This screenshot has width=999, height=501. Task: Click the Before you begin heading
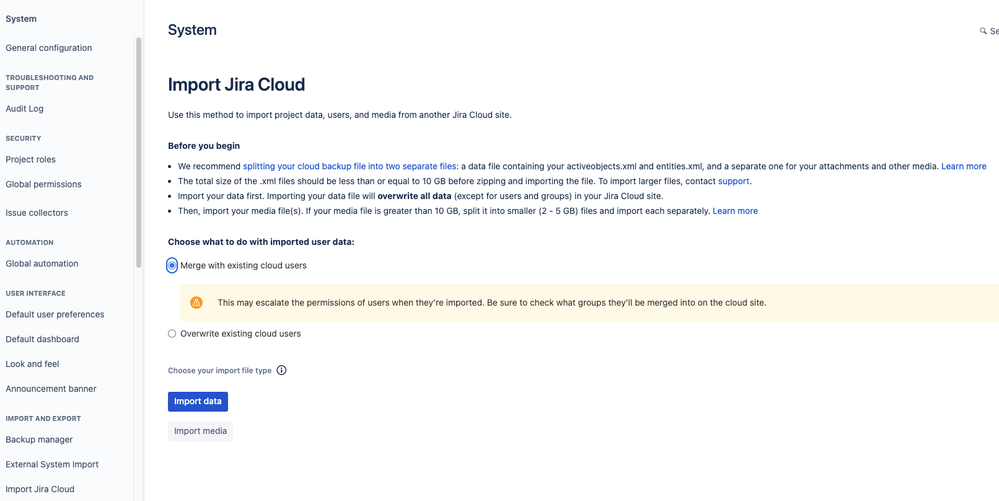204,146
